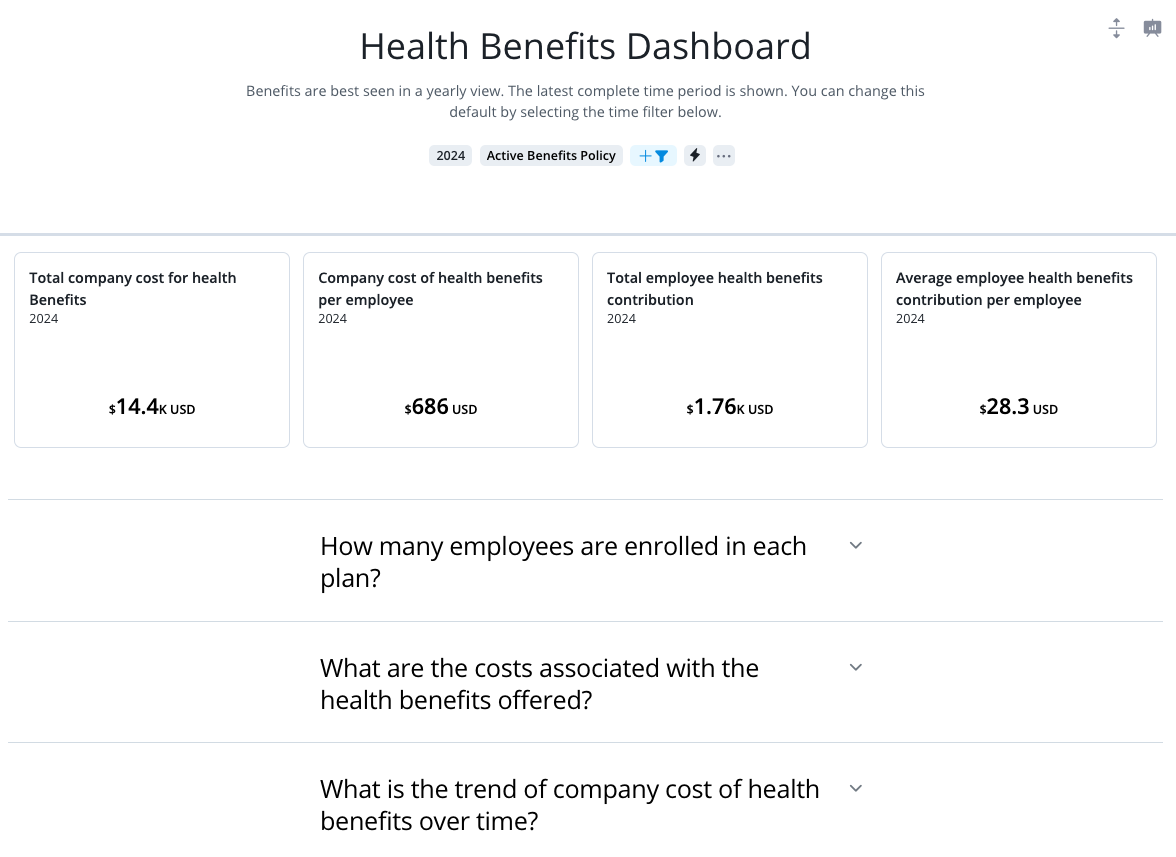
Task: Open Total company cost for health Benefits card
Action: (152, 350)
